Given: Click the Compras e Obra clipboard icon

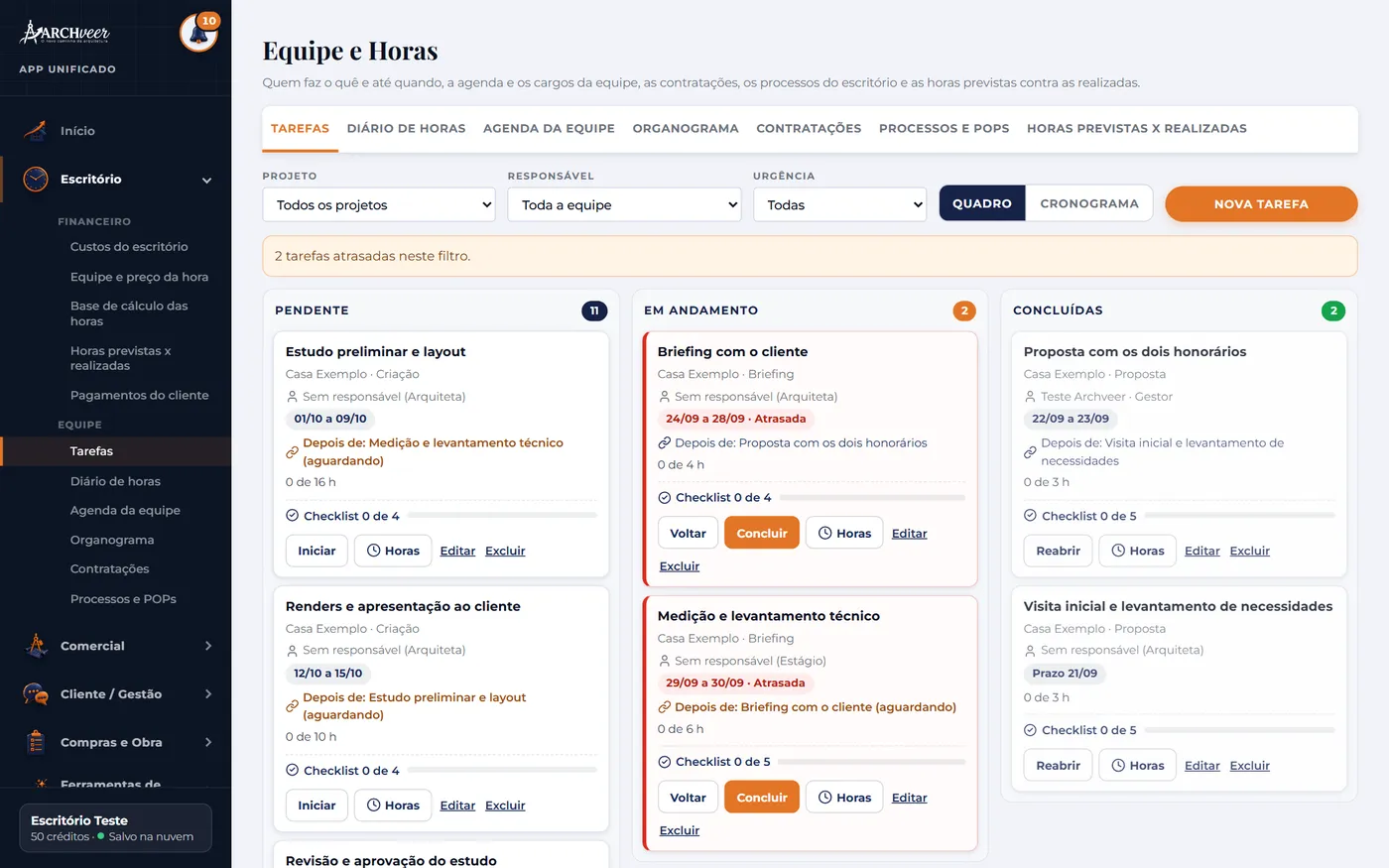Looking at the screenshot, I should point(36,742).
